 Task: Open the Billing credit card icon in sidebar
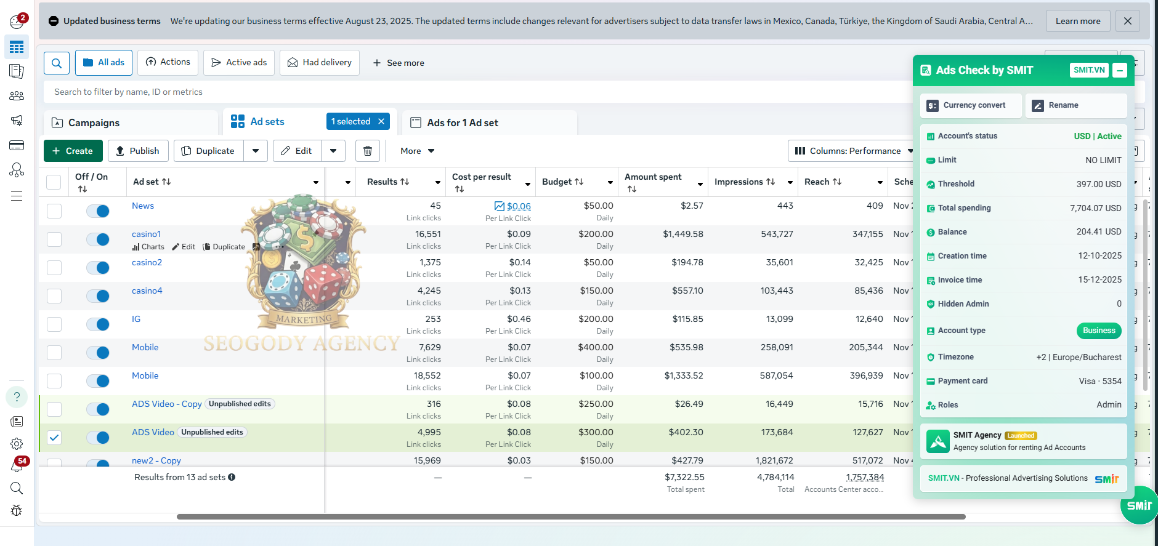[x=16, y=145]
